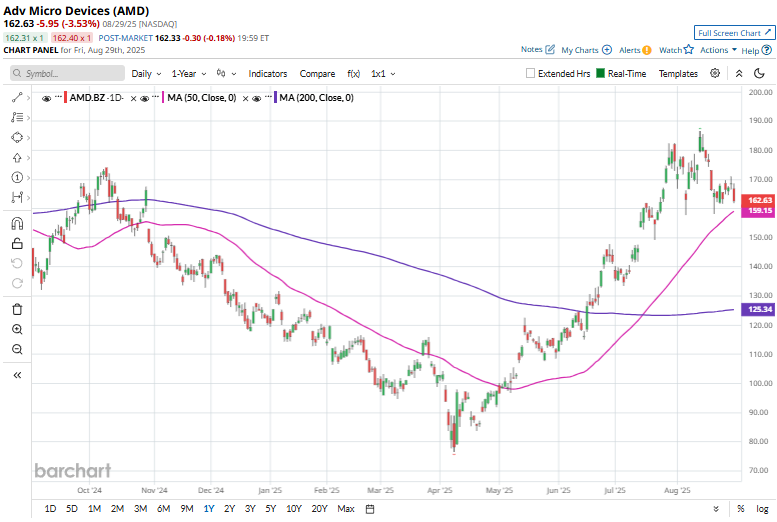This screenshot has width=777, height=522.
Task: Select the trend line drawing tool
Action: point(17,98)
